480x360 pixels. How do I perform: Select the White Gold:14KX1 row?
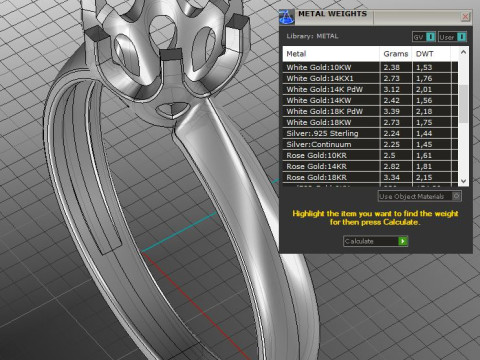(x=370, y=78)
